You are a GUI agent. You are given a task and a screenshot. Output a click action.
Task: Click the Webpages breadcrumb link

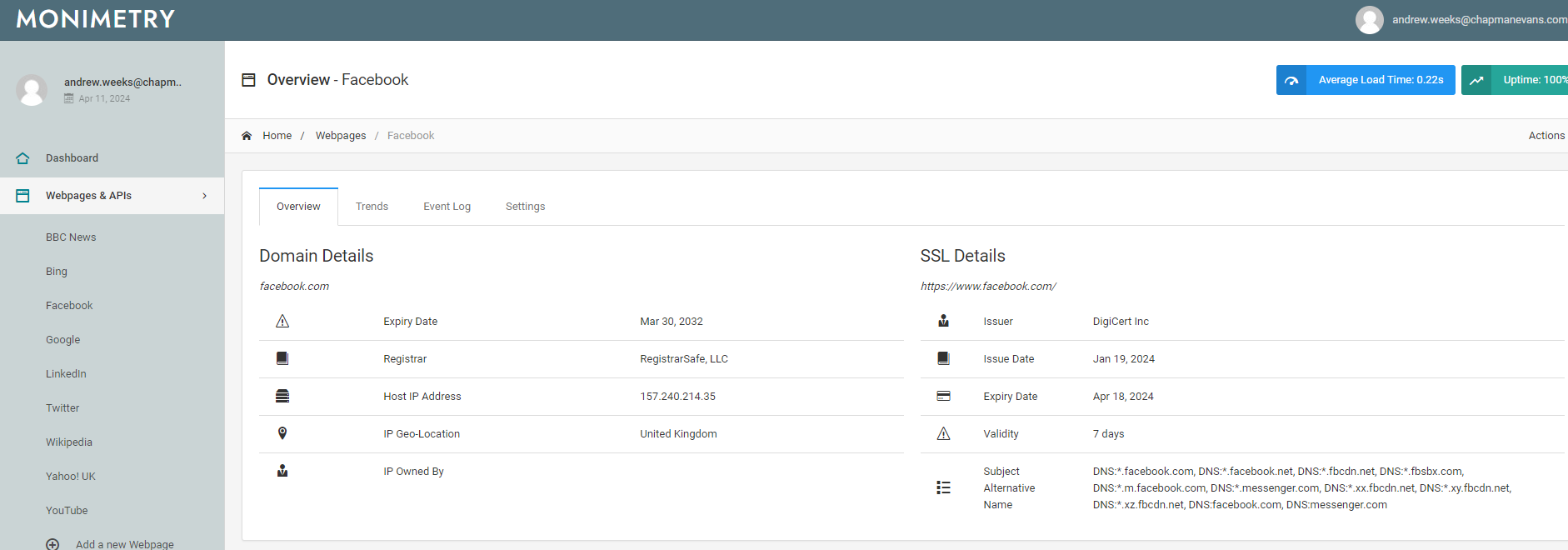(340, 136)
